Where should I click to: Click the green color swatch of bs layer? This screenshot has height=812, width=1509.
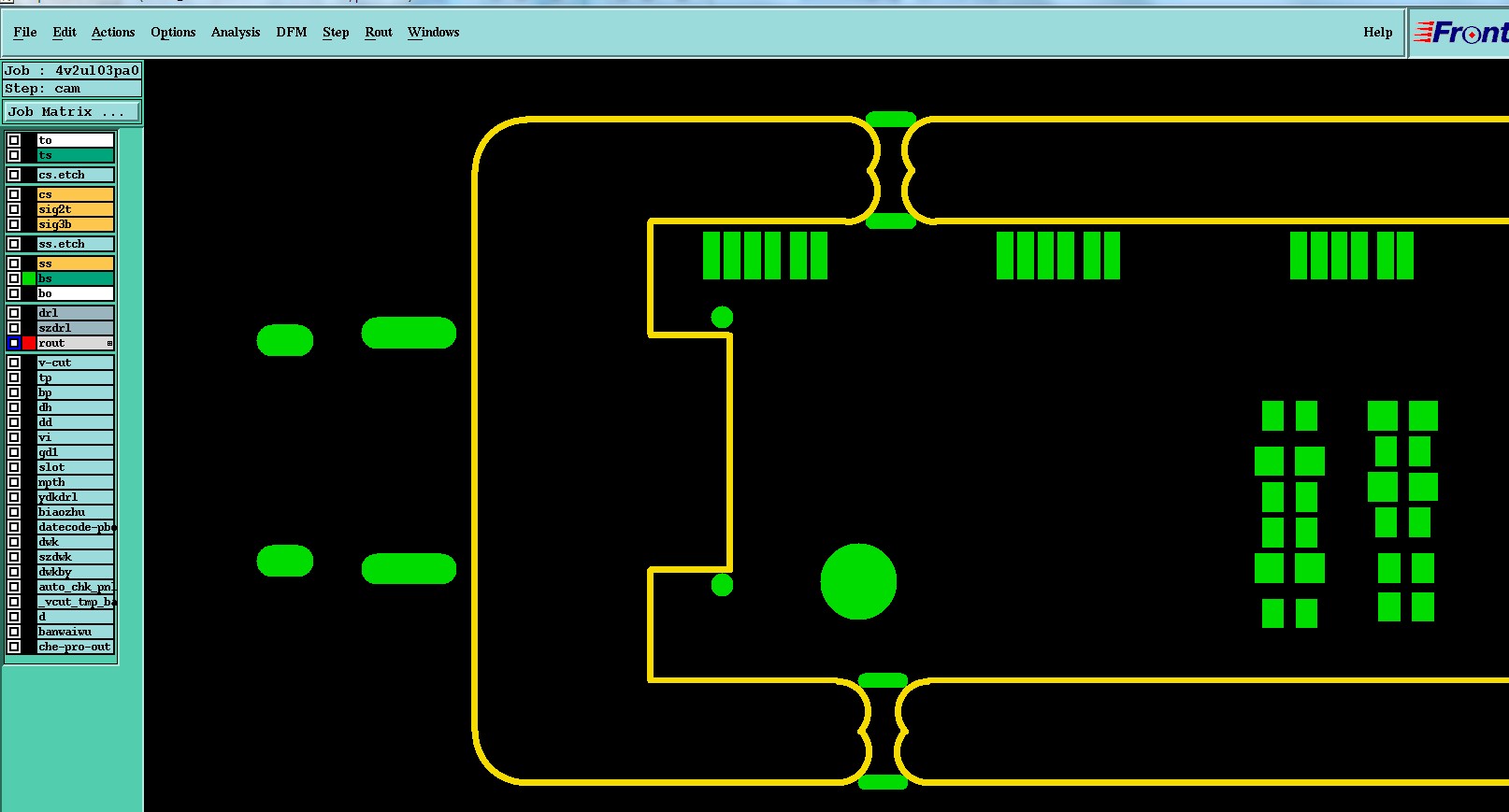(x=29, y=278)
